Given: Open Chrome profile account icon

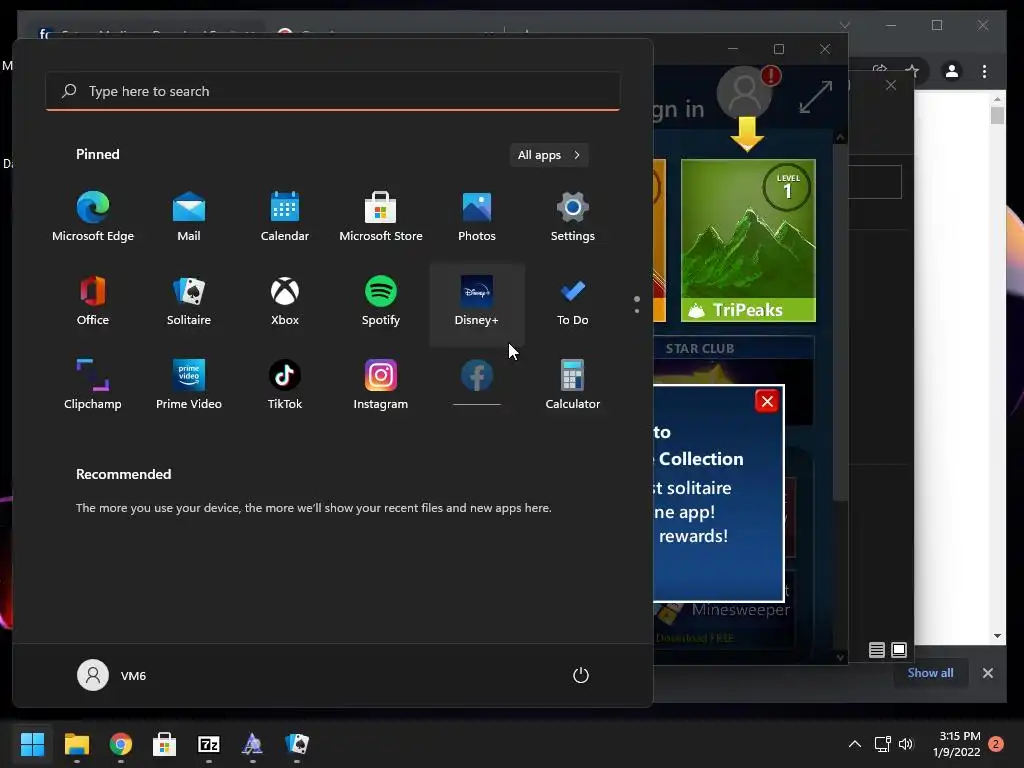Looking at the screenshot, I should [x=952, y=71].
